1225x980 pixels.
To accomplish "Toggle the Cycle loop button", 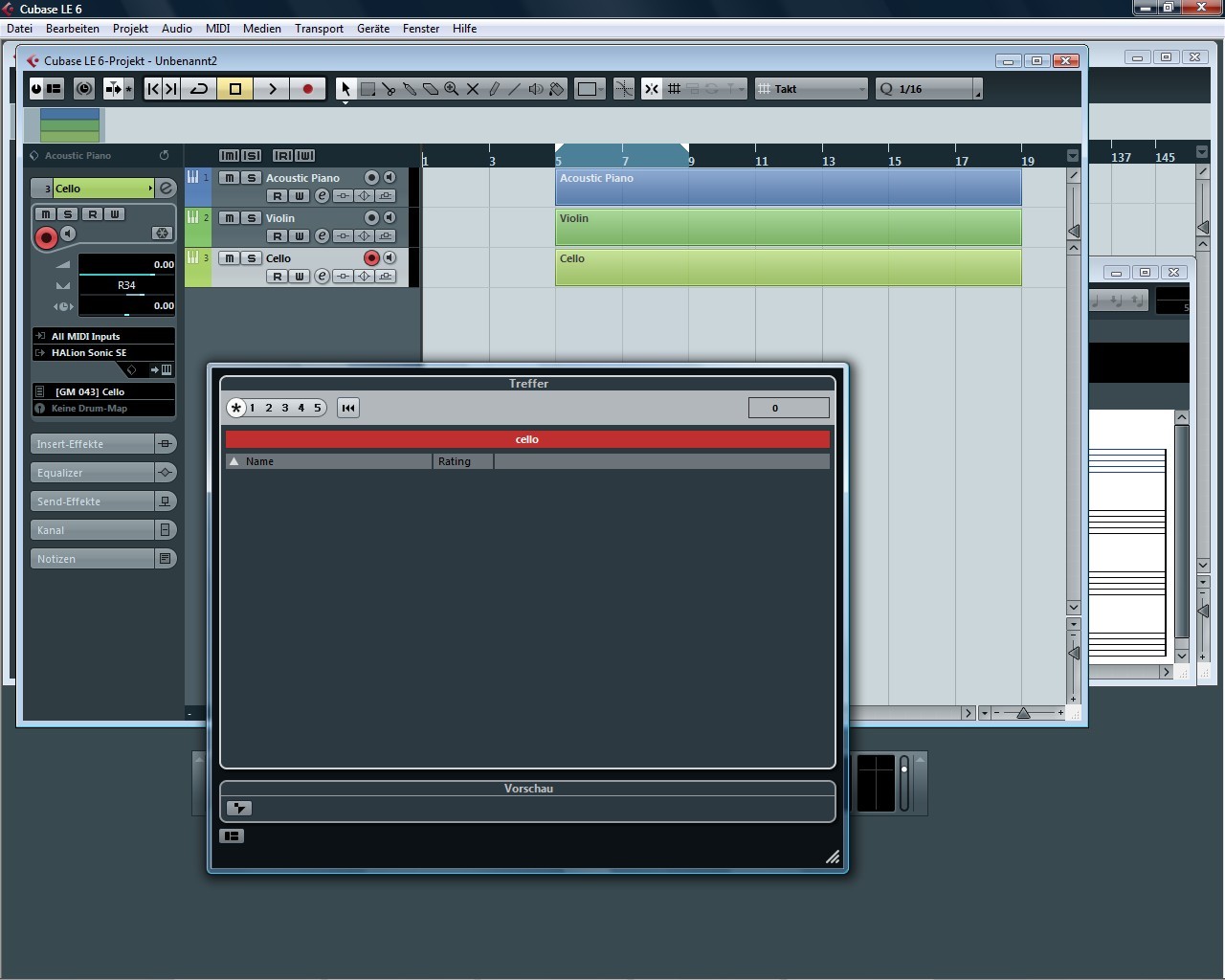I will point(199,89).
